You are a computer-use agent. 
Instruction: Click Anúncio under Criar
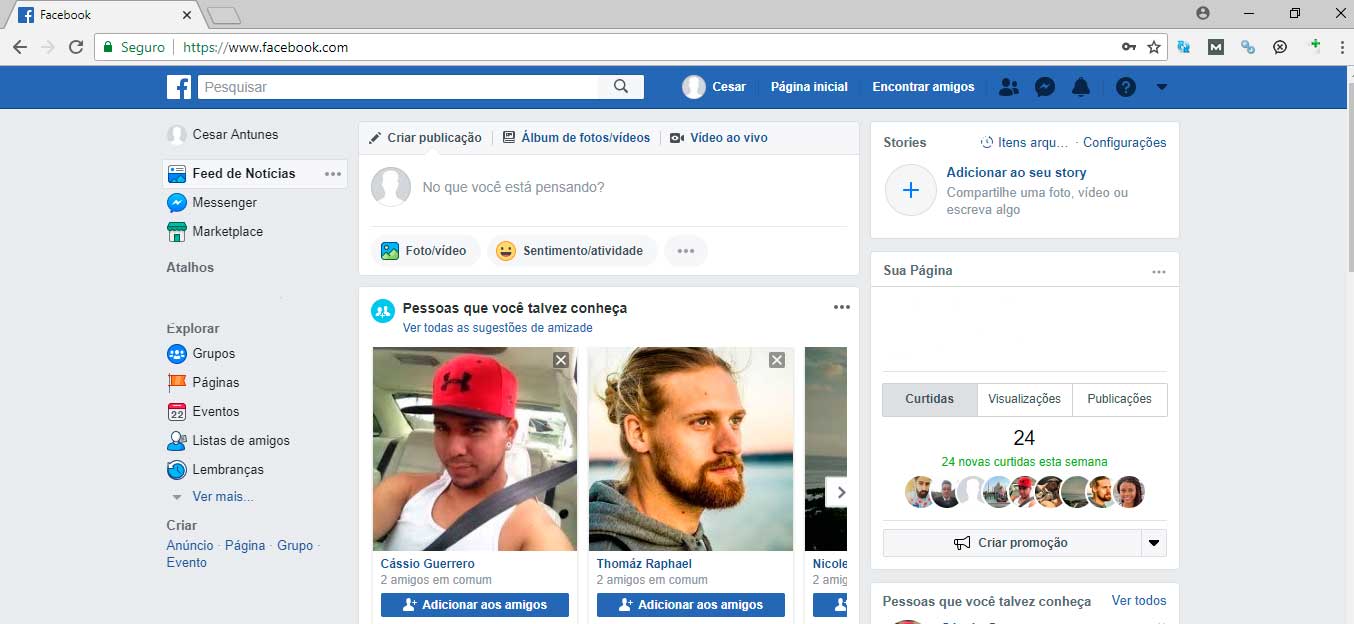[x=190, y=546]
